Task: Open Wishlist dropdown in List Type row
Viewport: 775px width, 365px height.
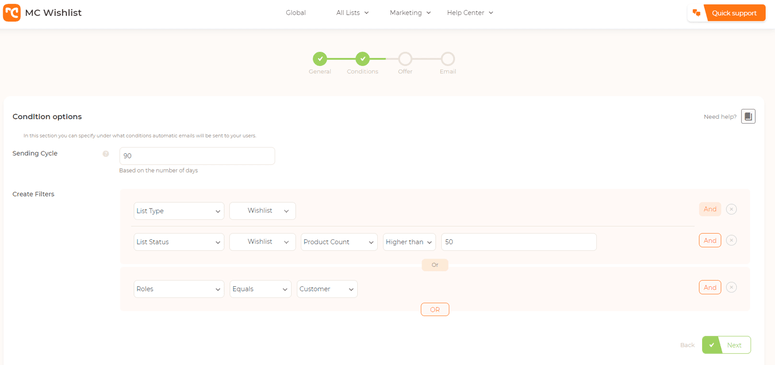Action: coord(262,211)
